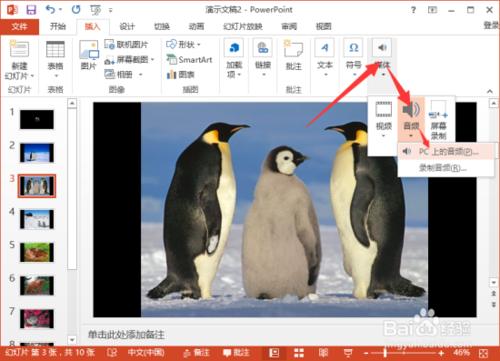500x361 pixels.
Task: Open the 新建幻灯片 new slide button
Action: [x=19, y=60]
